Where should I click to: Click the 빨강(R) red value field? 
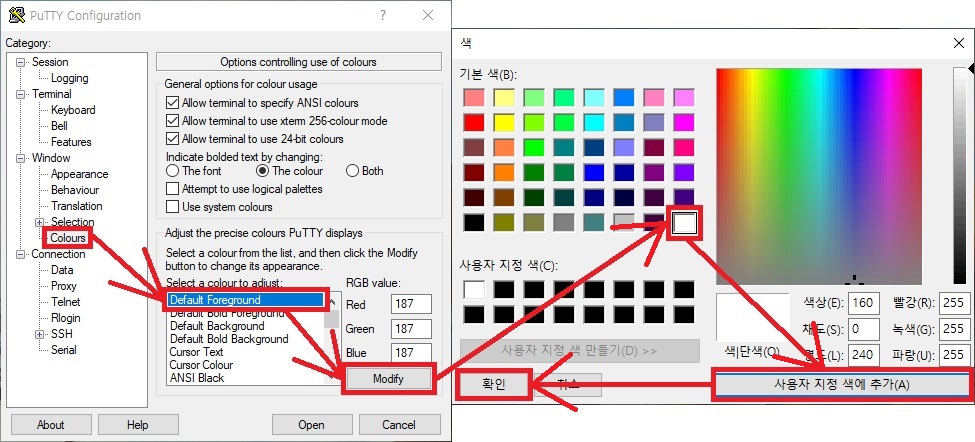(x=953, y=303)
